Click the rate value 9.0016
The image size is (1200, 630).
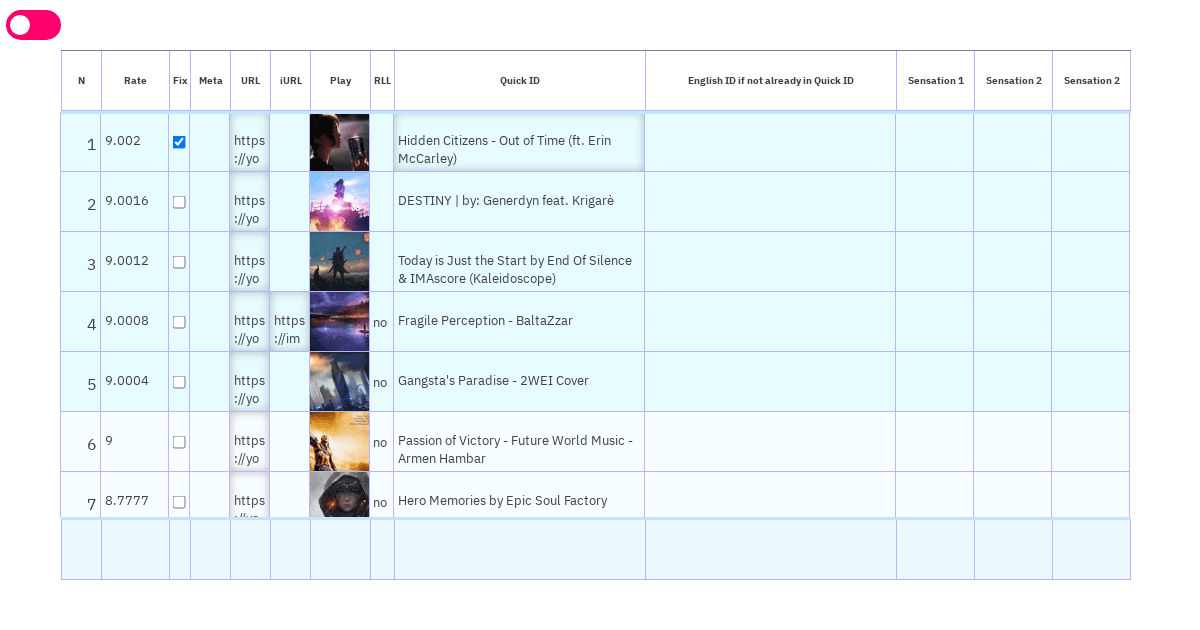(x=127, y=201)
